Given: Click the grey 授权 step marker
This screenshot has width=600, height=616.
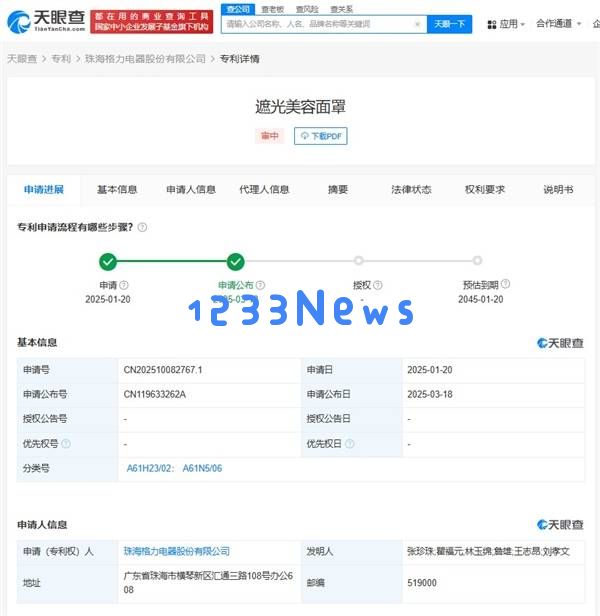Looking at the screenshot, I should click(x=358, y=260).
